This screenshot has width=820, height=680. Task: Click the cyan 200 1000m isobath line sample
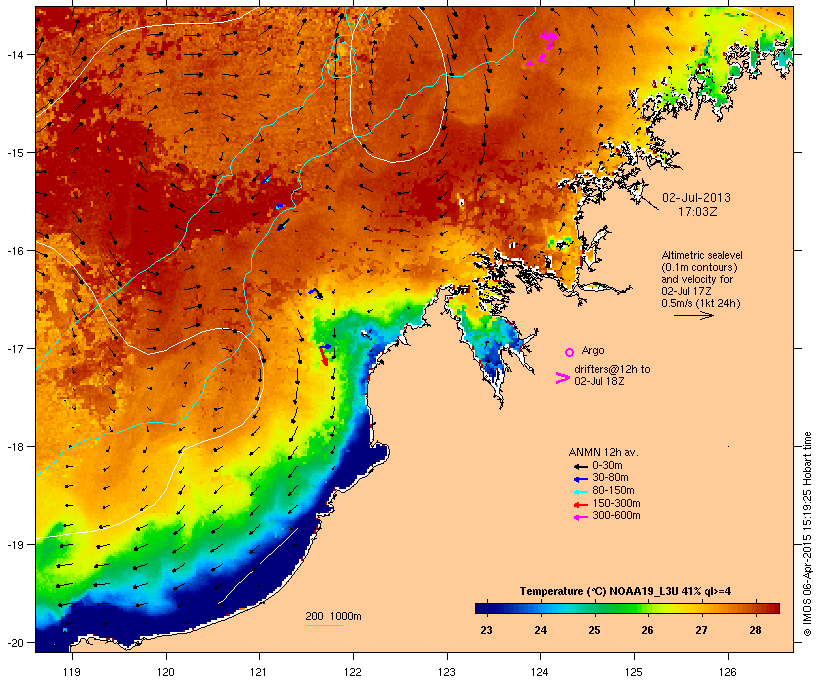(x=324, y=625)
